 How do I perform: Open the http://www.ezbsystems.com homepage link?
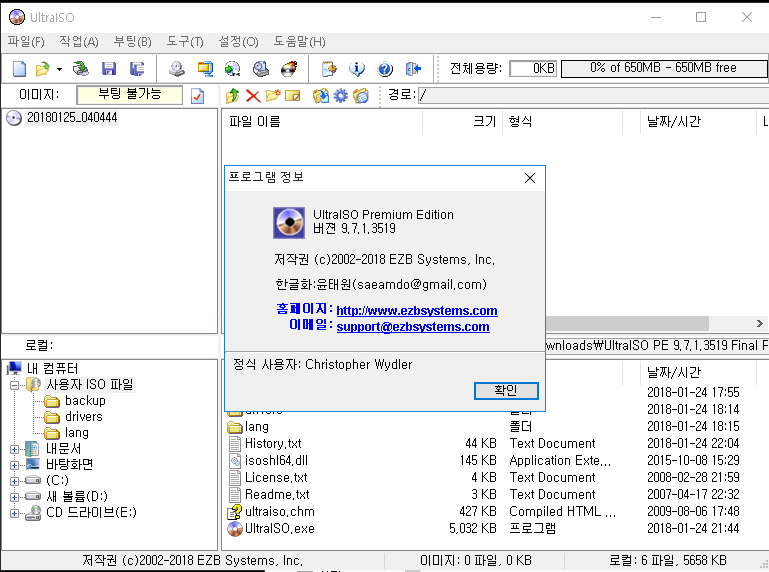417,311
